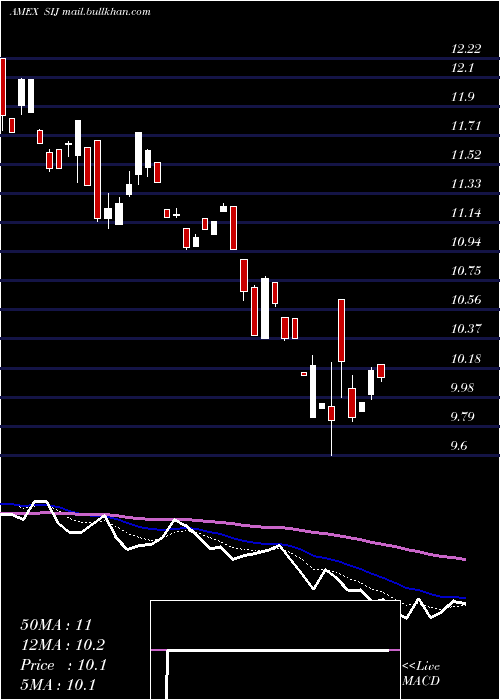This screenshot has height=700, width=500.
Task: Click the 10.94 price axis label
Action: pos(466,242)
